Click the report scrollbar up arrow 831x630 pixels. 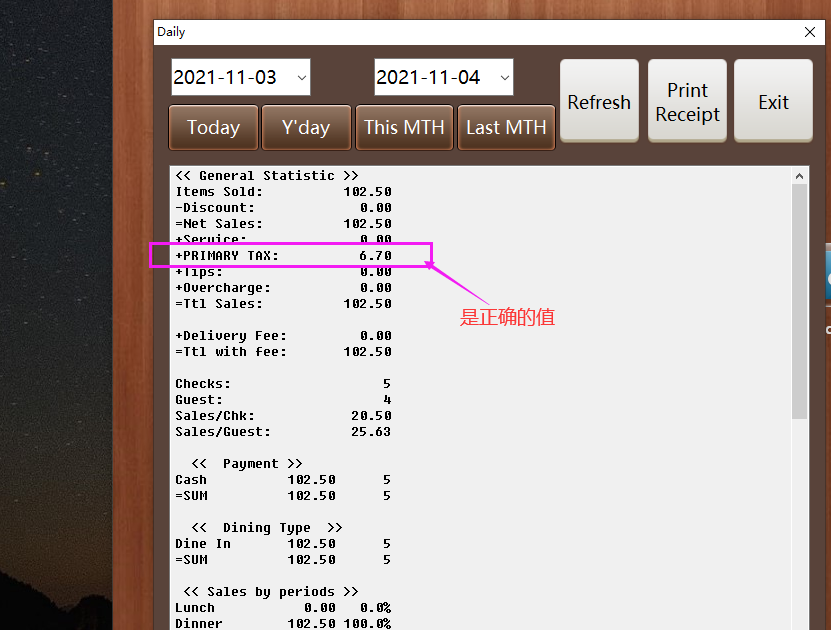pos(799,176)
